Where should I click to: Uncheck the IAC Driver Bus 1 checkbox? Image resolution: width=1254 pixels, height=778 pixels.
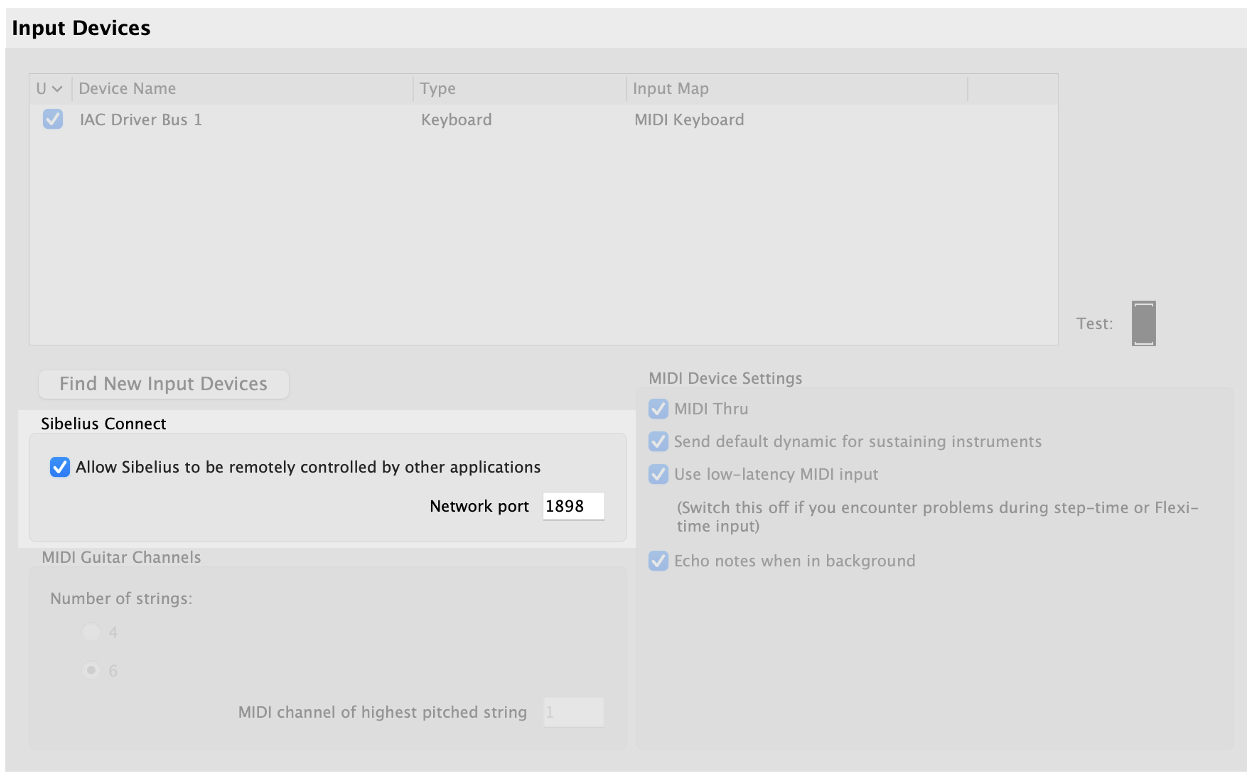click(53, 120)
